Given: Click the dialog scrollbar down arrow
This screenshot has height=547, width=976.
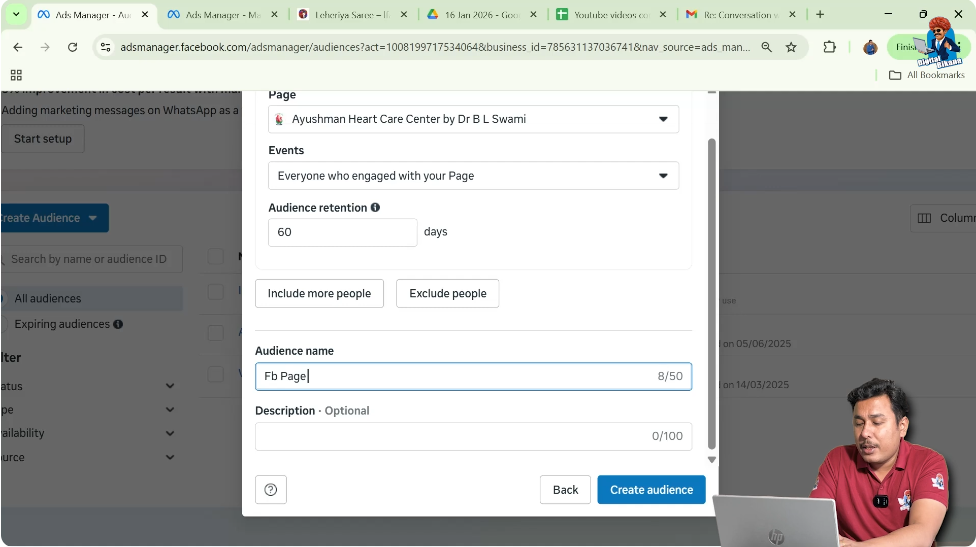Looking at the screenshot, I should [711, 460].
